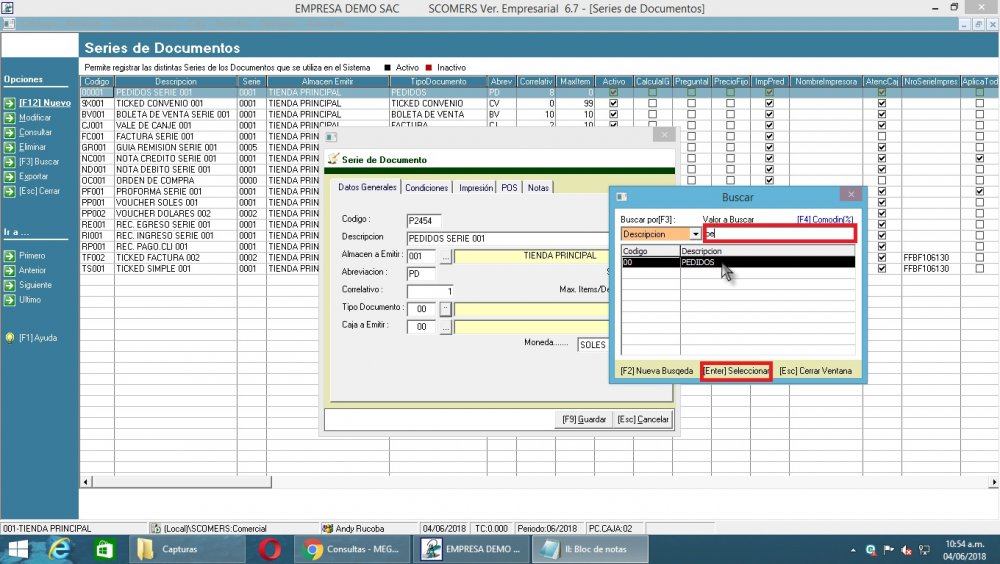Click the muted volume tray icon
The height and width of the screenshot is (564, 1000).
[906, 550]
